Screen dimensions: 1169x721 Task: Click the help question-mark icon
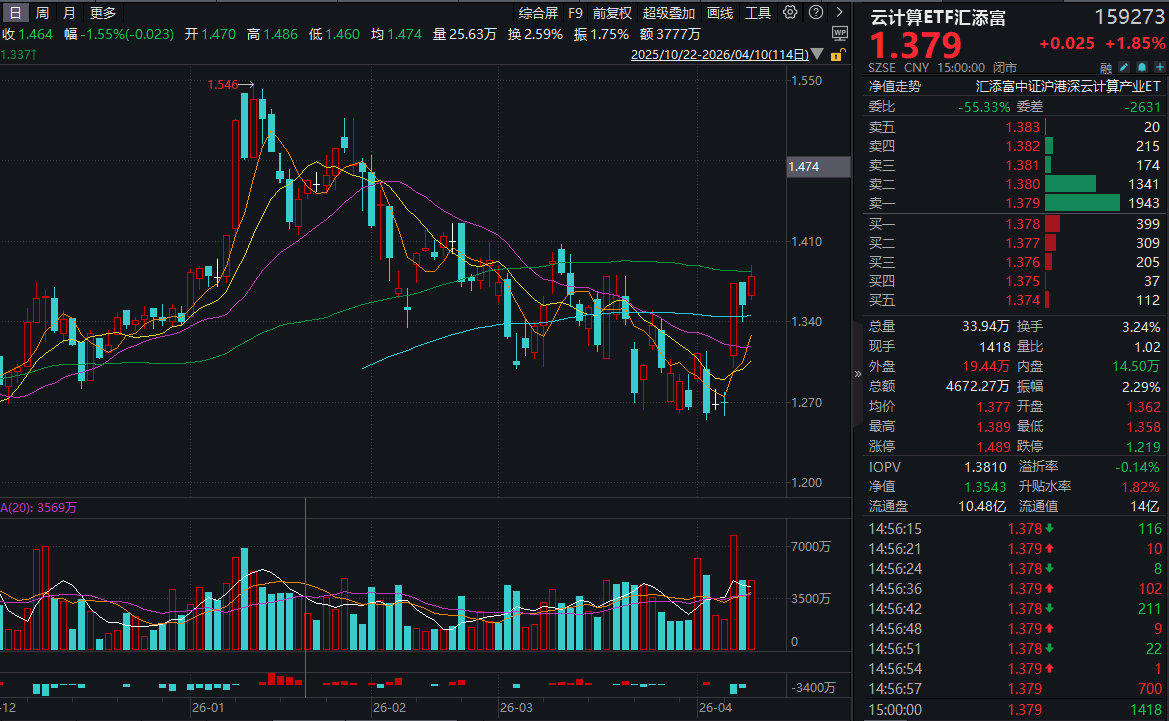point(817,12)
